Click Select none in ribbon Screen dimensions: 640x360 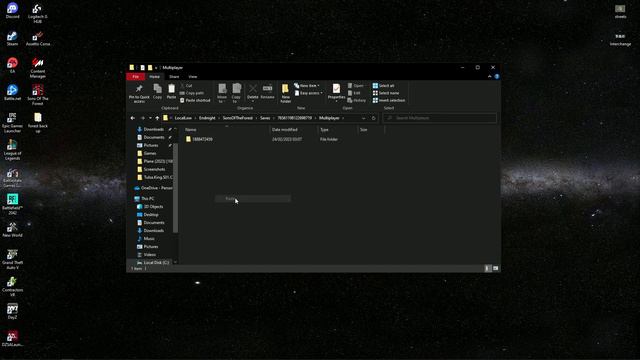(x=386, y=93)
